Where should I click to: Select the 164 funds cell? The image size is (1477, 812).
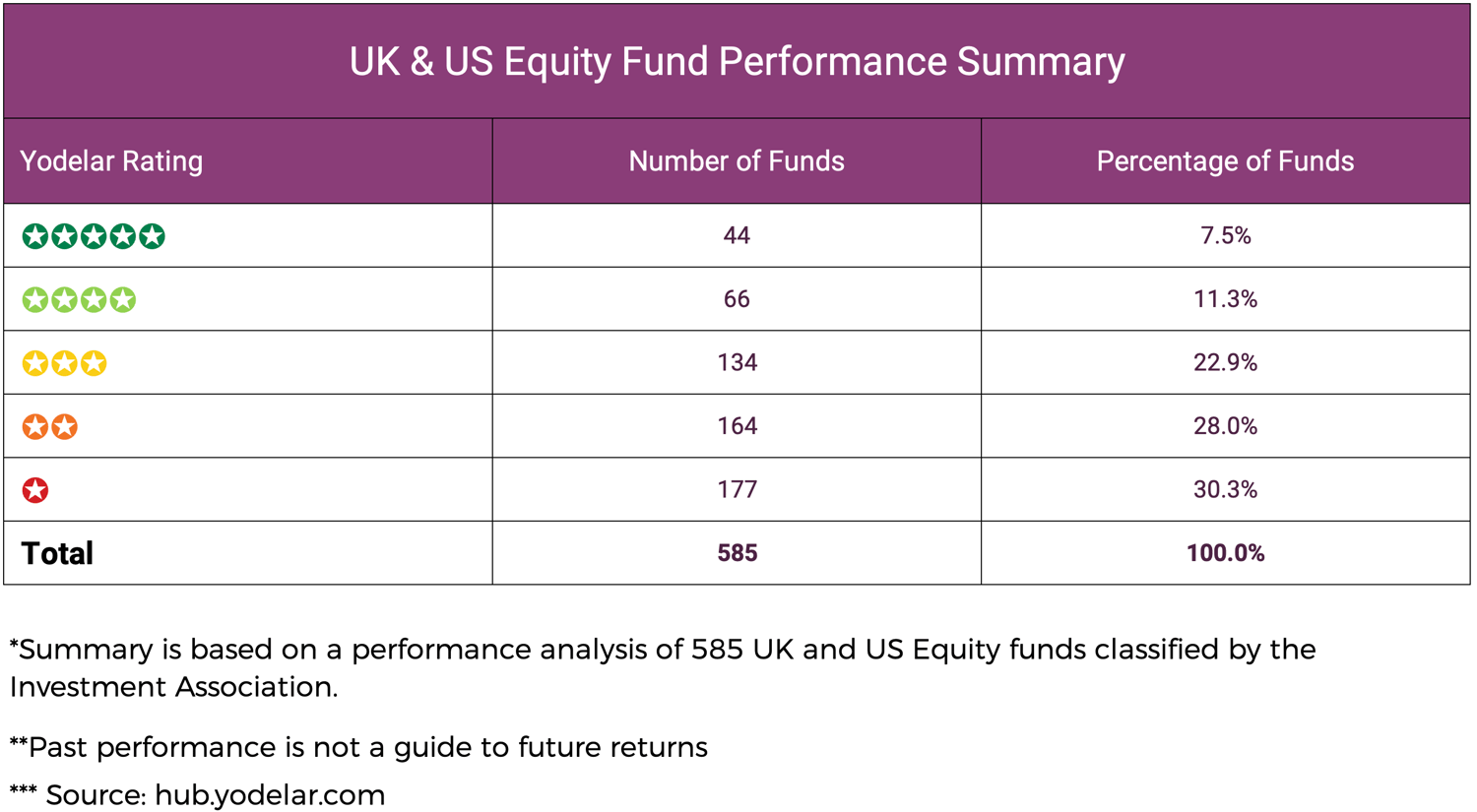737,426
